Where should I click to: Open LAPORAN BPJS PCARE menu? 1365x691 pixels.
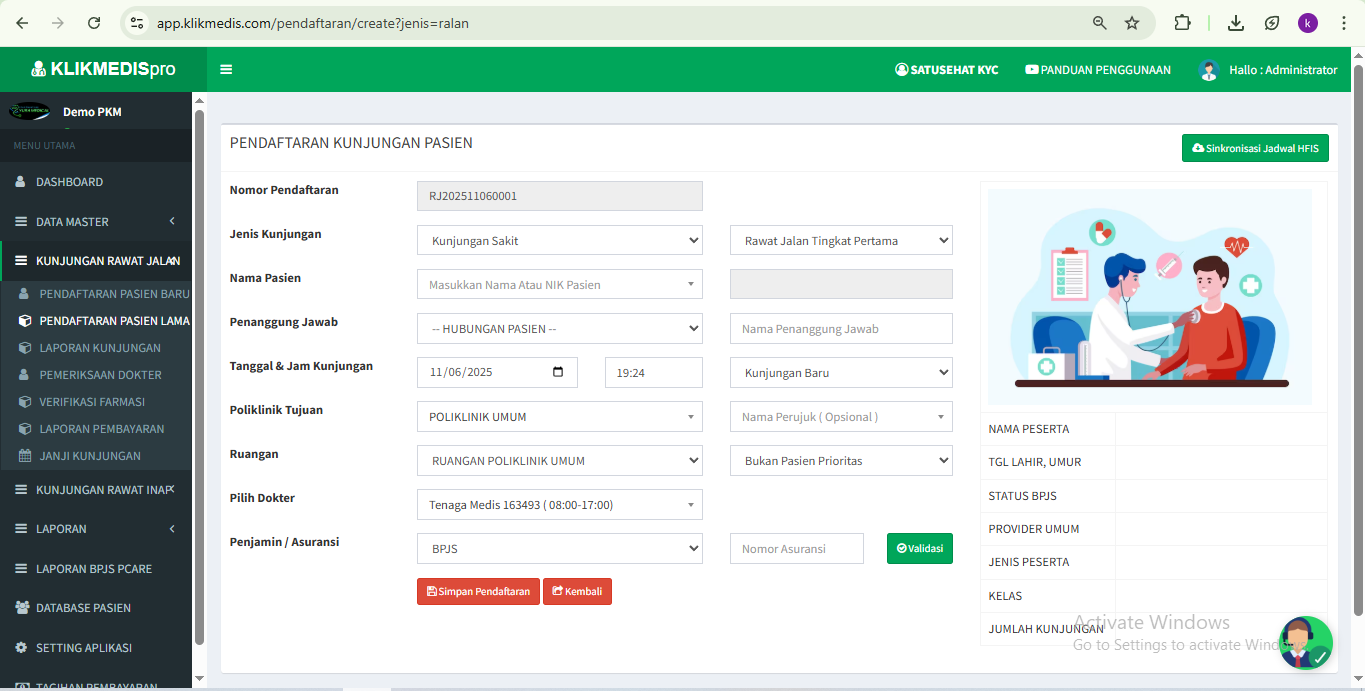(96, 569)
